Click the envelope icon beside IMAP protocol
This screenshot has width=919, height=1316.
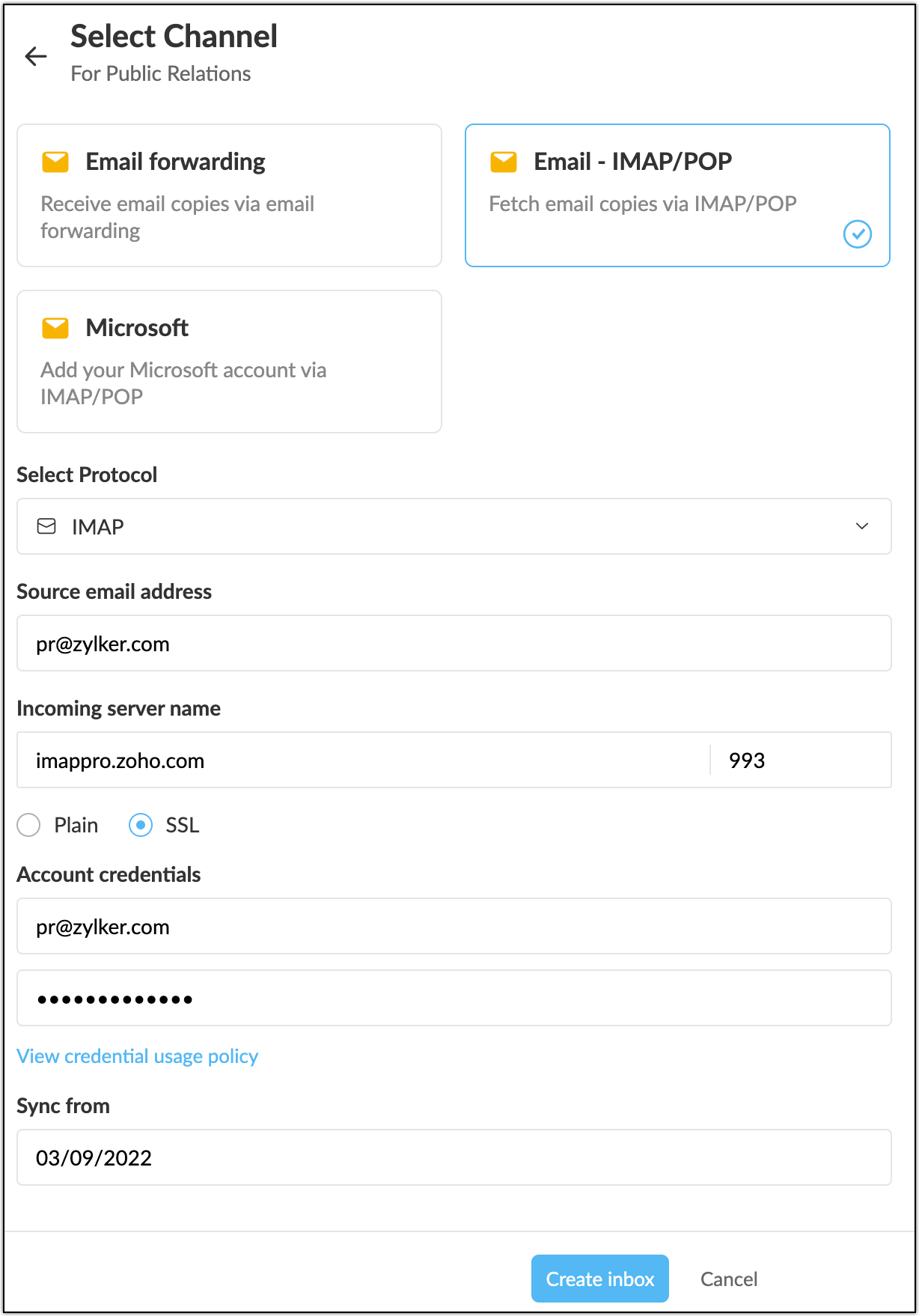[46, 526]
